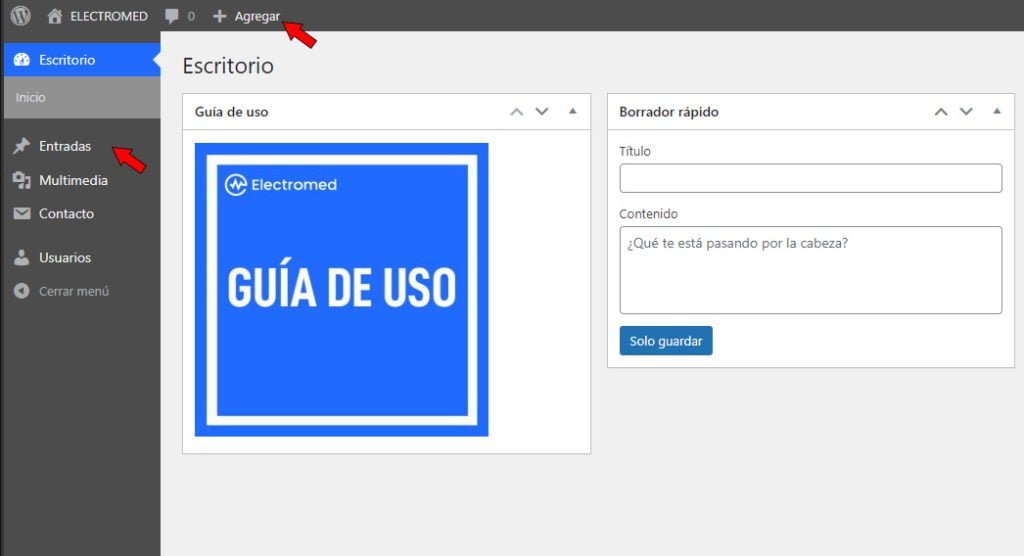Viewport: 1024px width, 556px height.
Task: Click the Guía de uso panel title
Action: [x=231, y=112]
